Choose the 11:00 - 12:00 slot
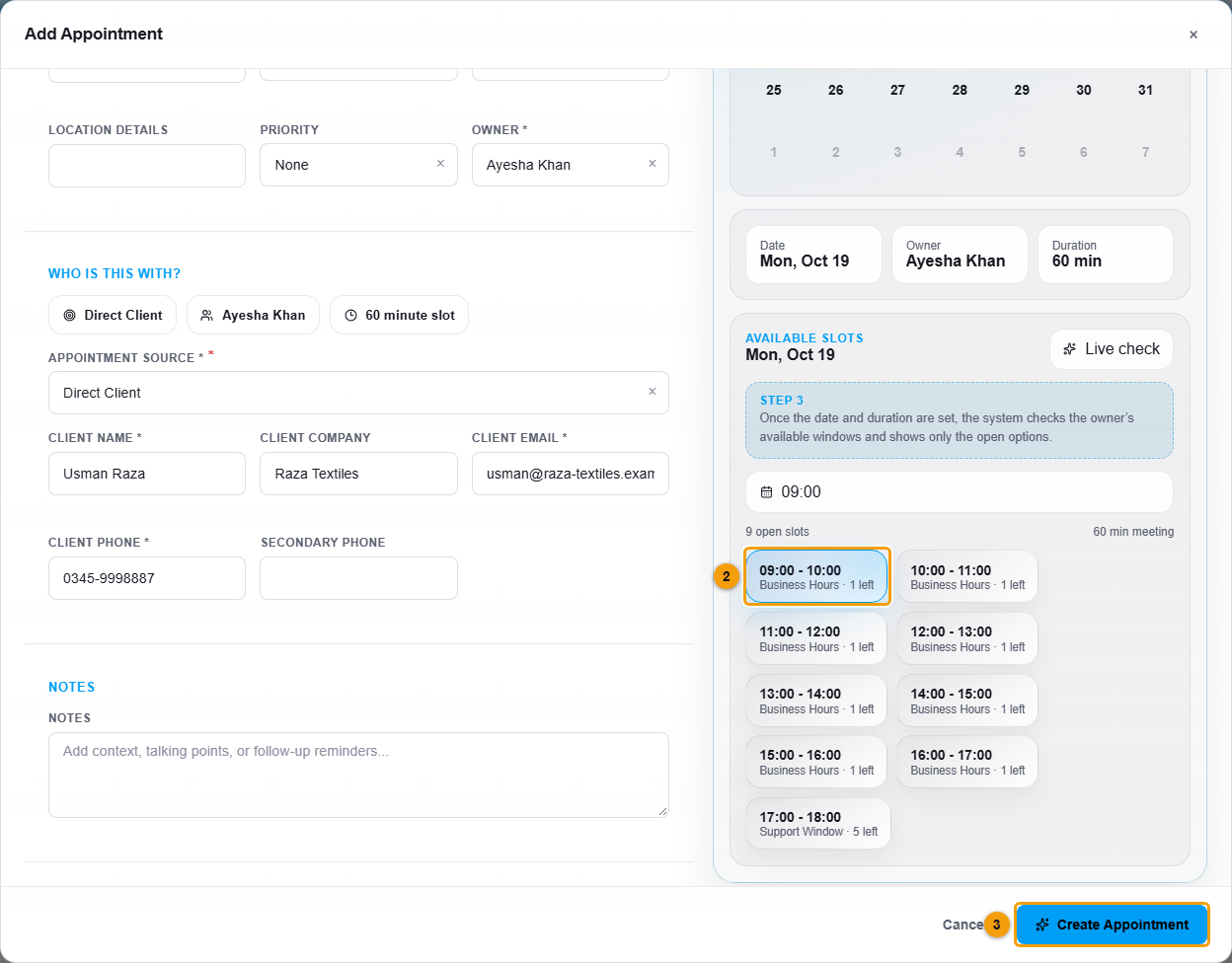Screen dimensions: 1232x963 click(816, 638)
